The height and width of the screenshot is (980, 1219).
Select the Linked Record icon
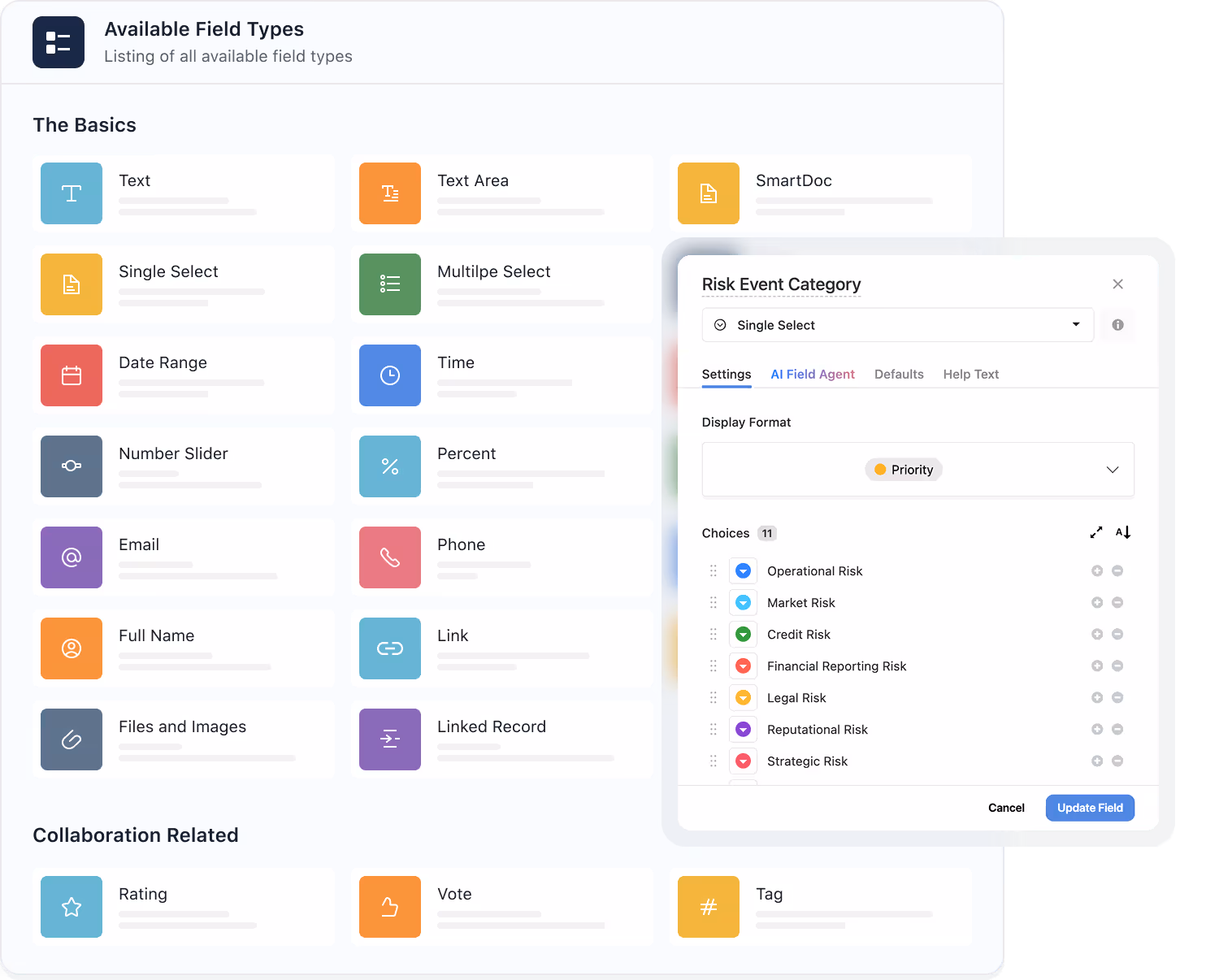point(390,739)
